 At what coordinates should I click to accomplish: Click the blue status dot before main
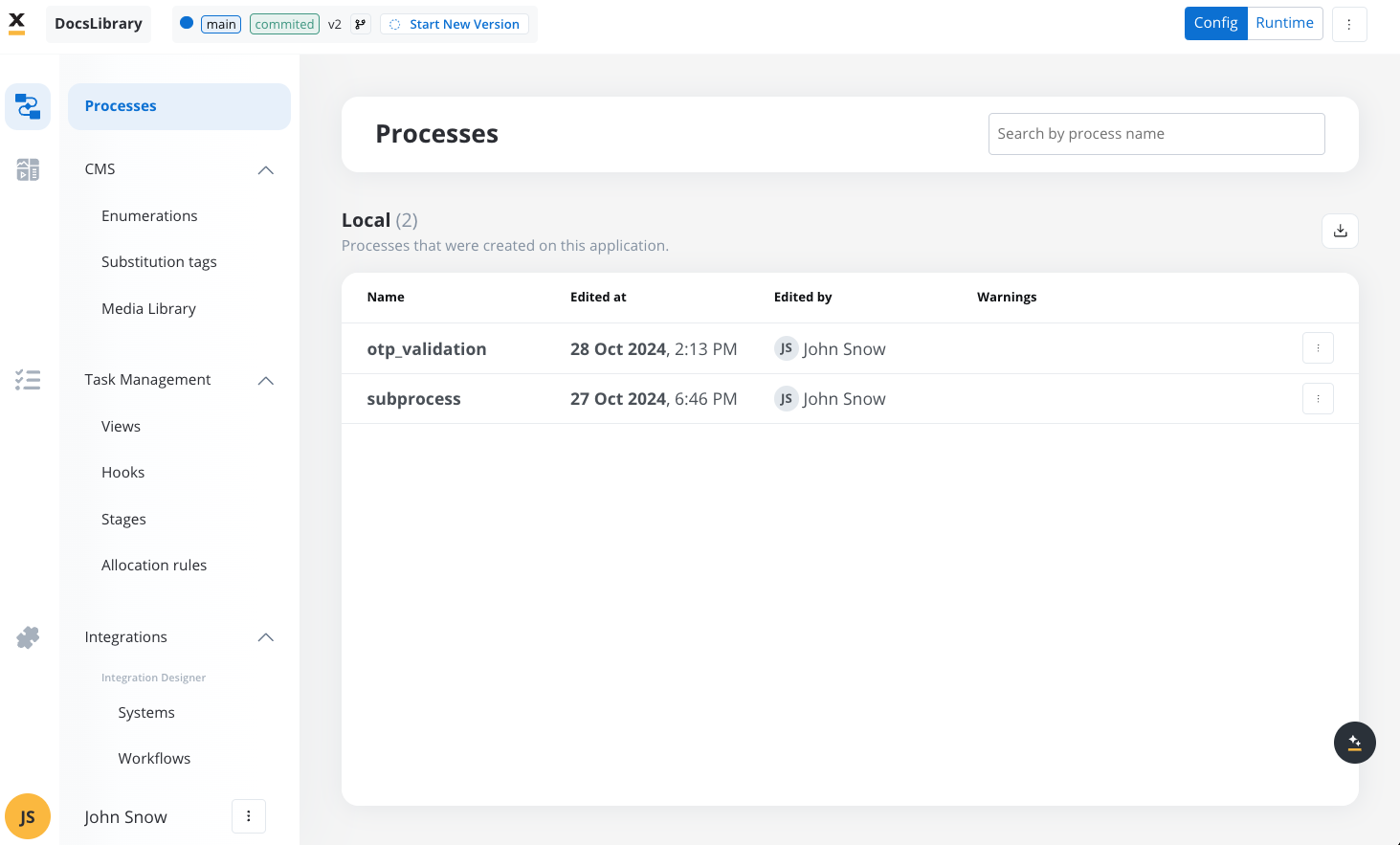[x=187, y=23]
